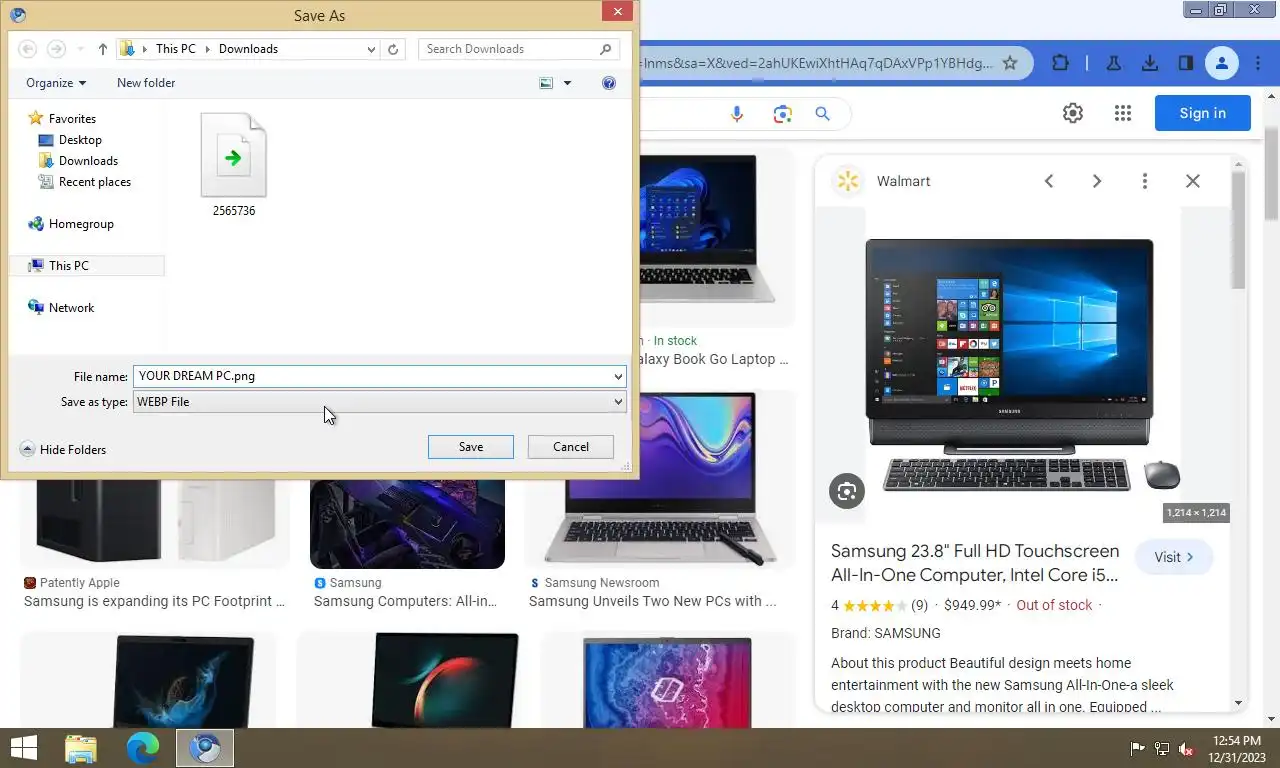Open Google quick settings gear

[x=1073, y=113]
